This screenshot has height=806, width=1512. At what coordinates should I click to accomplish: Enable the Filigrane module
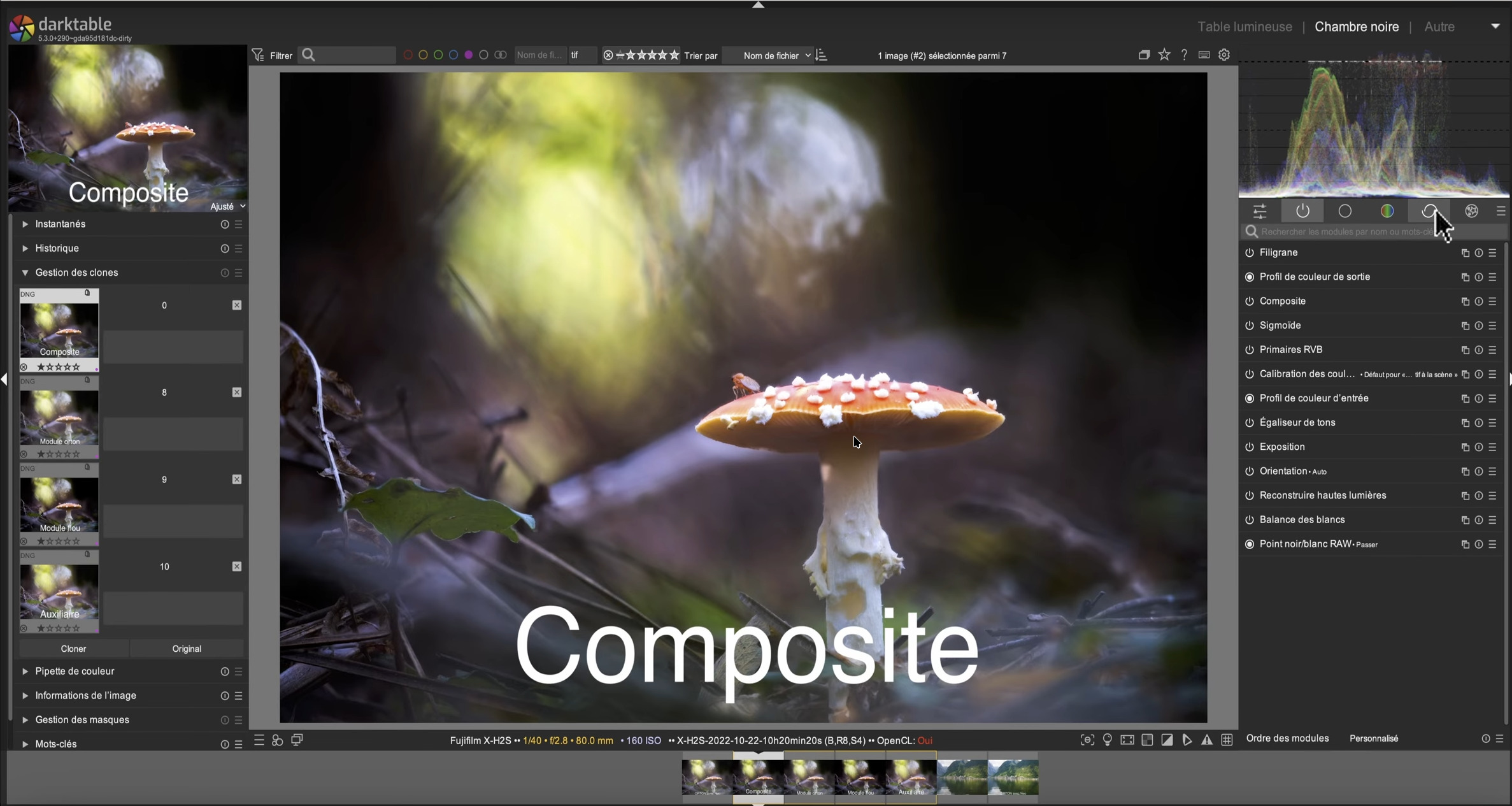coord(1250,253)
